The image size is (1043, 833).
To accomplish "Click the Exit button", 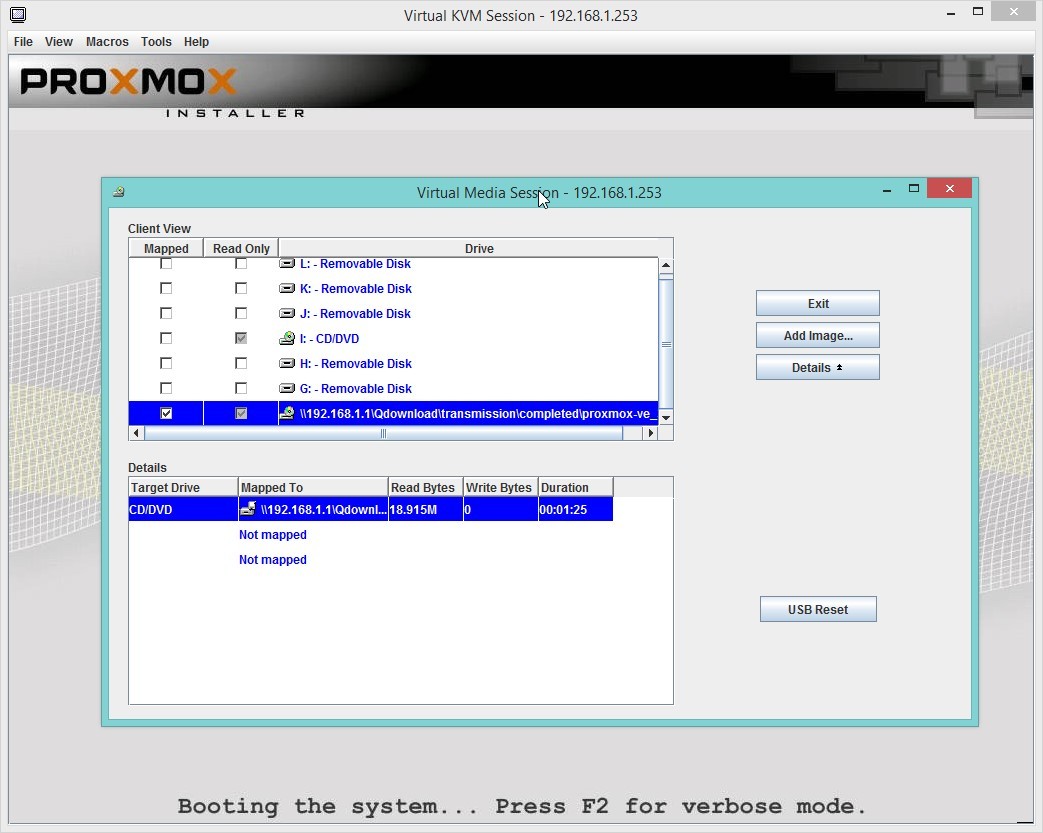I will coord(818,303).
